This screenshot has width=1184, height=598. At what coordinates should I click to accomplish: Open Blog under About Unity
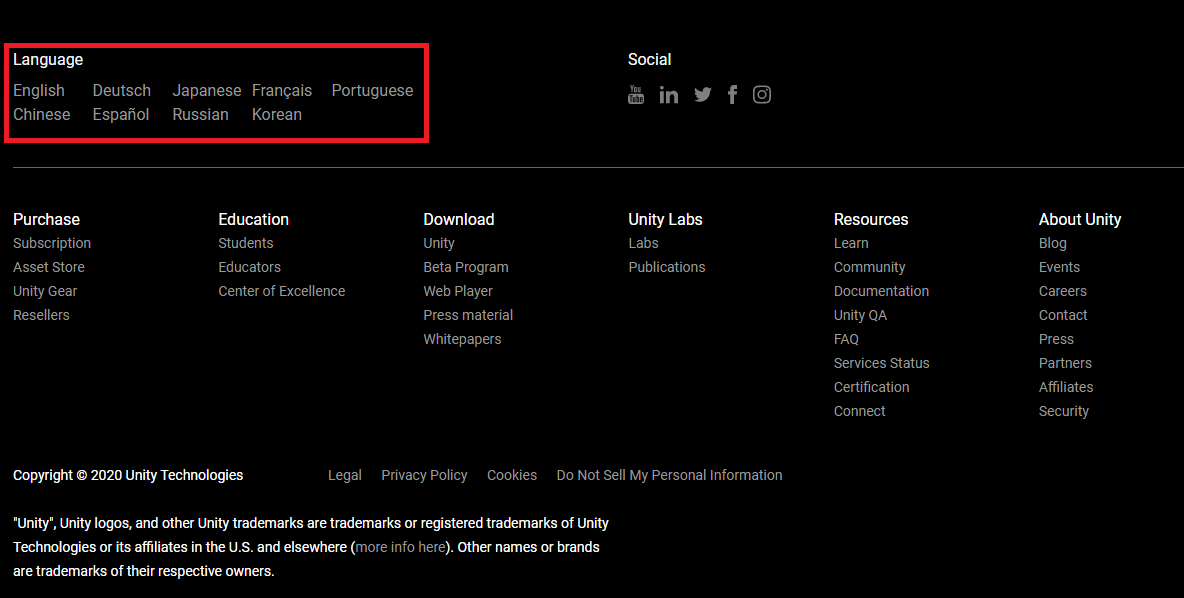point(1053,243)
